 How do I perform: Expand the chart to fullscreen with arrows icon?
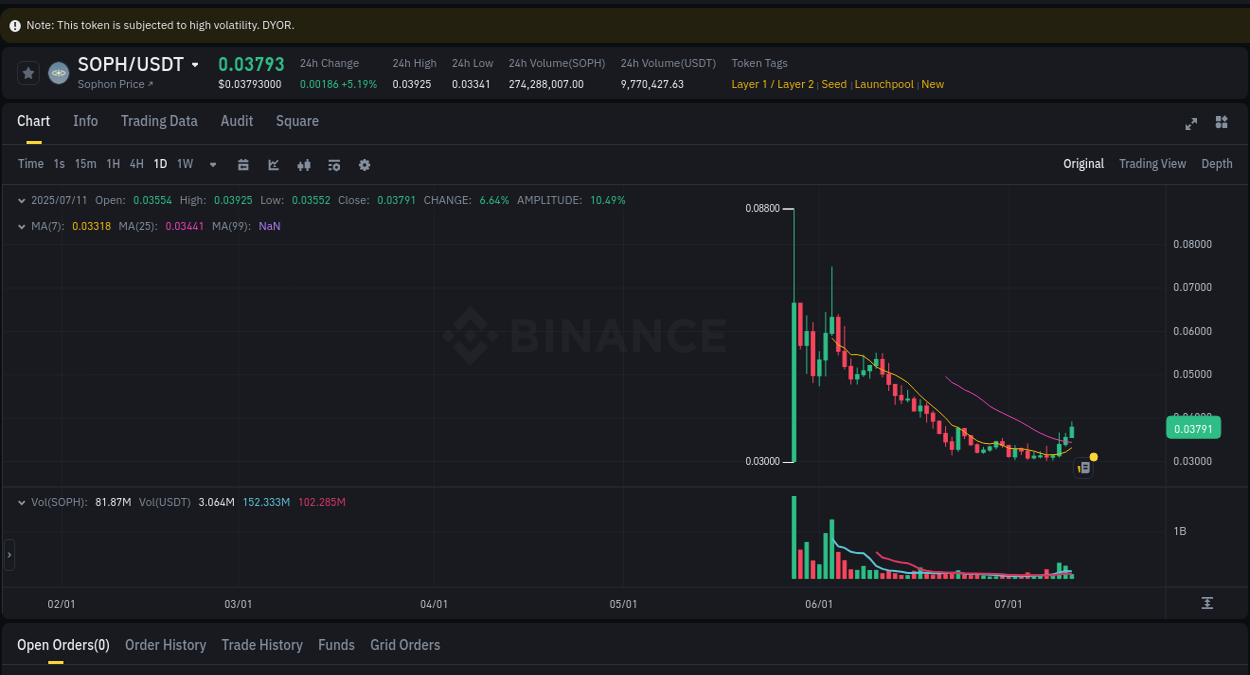[1191, 124]
